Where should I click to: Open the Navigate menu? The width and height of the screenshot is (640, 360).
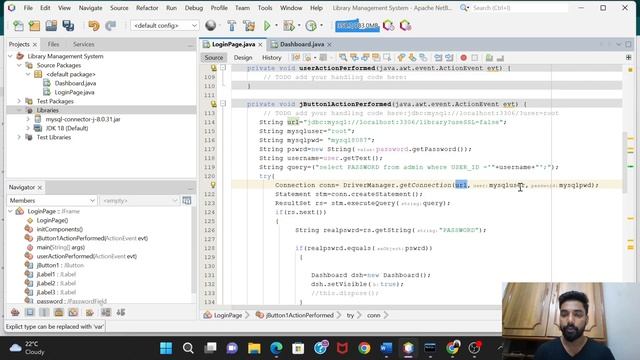pos(91,8)
